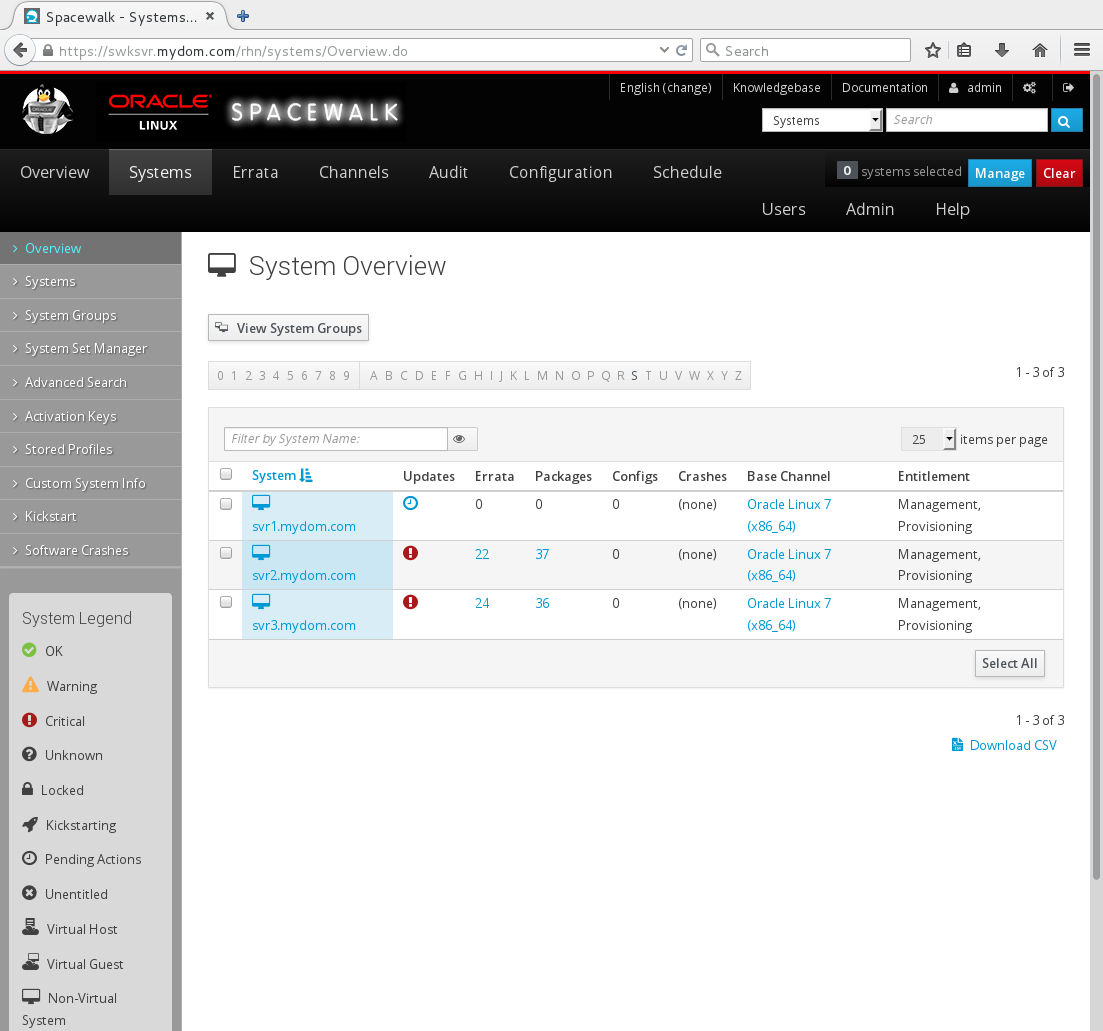Open the Configuration tab

560,172
